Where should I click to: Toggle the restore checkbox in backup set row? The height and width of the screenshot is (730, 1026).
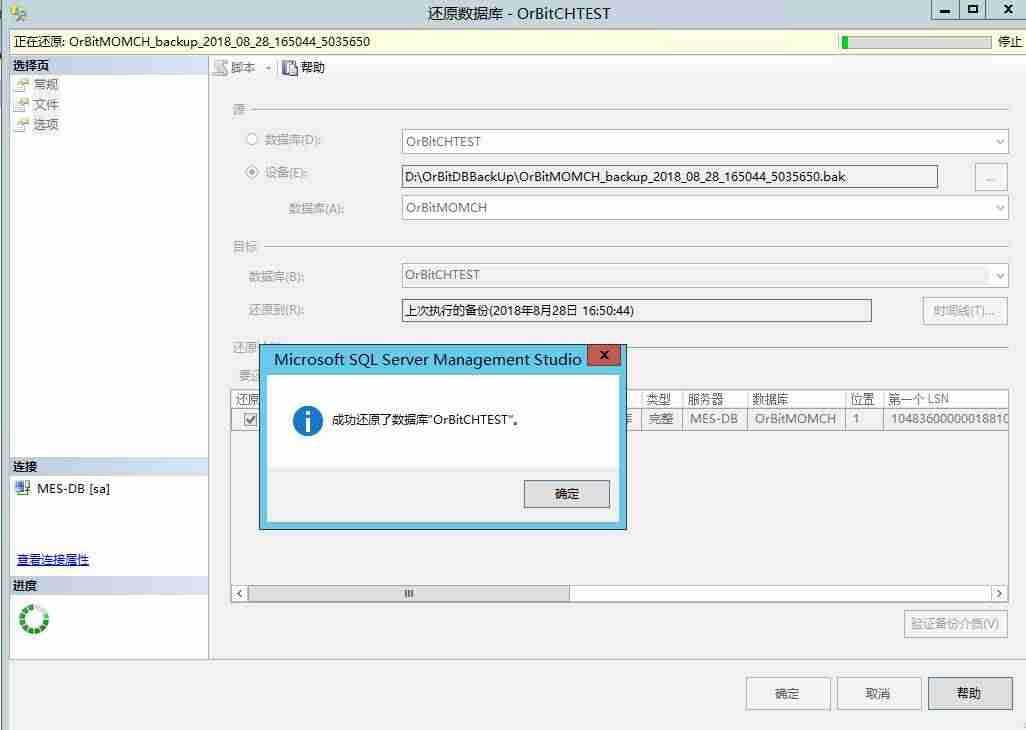pos(250,419)
